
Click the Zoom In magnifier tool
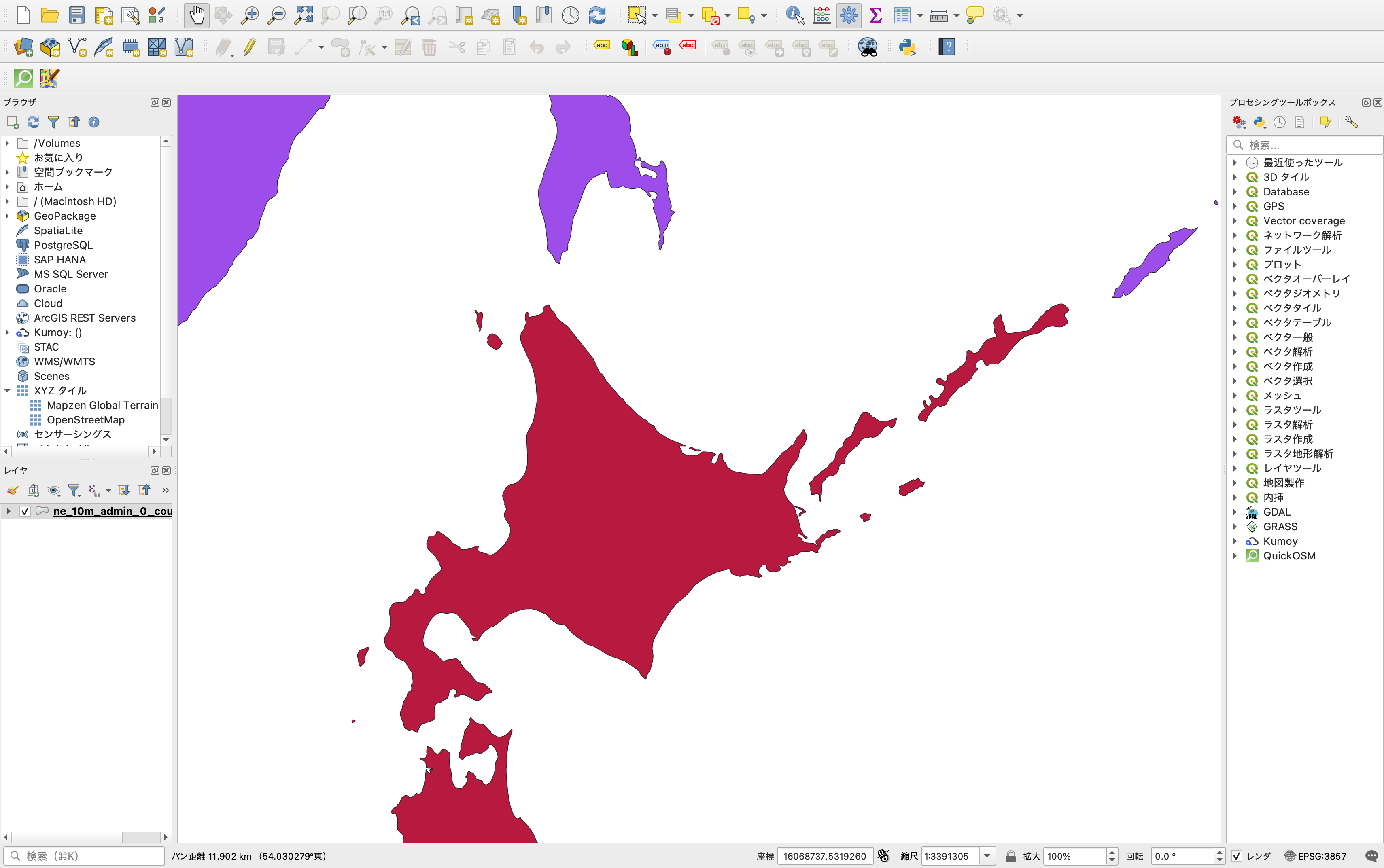[x=249, y=15]
